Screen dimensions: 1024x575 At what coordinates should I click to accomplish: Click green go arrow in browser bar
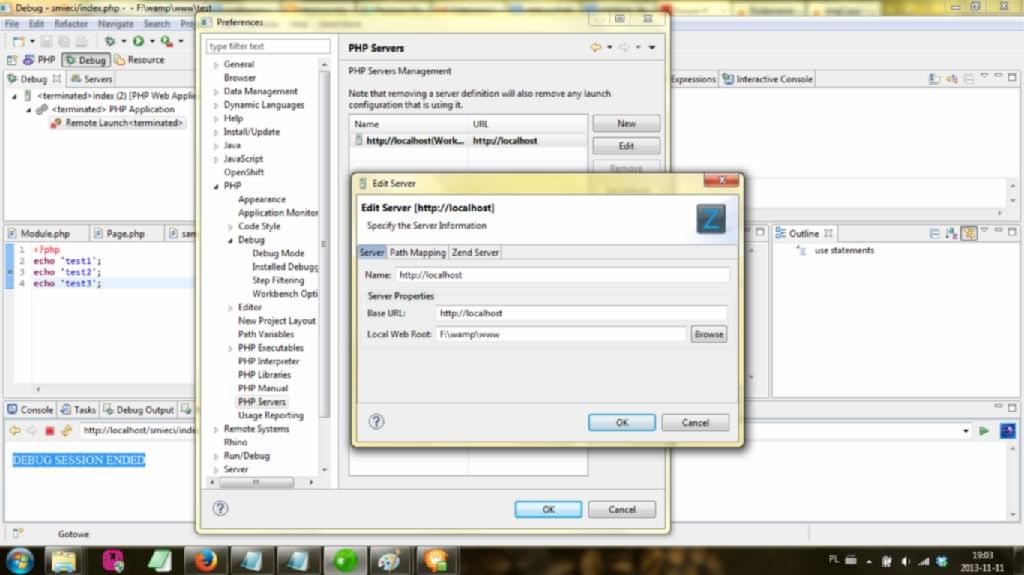pos(984,431)
